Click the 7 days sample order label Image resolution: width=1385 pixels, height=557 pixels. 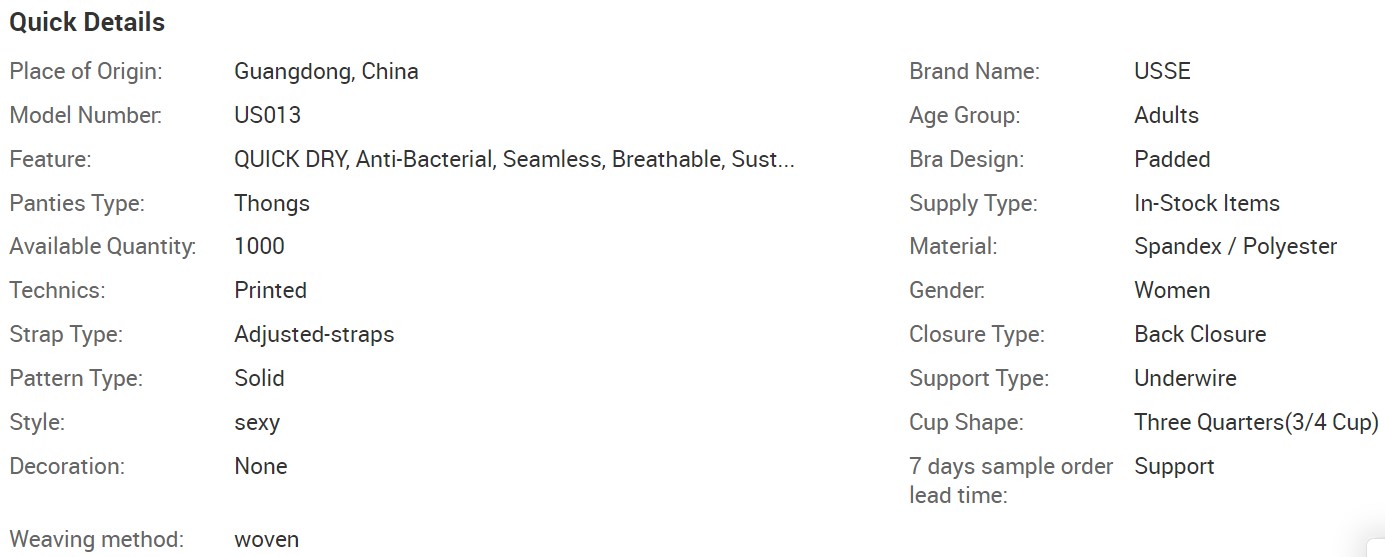coord(1011,481)
